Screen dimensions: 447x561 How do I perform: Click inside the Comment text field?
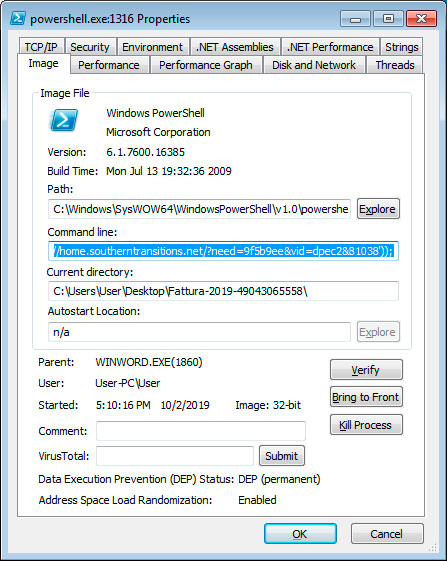coord(201,431)
